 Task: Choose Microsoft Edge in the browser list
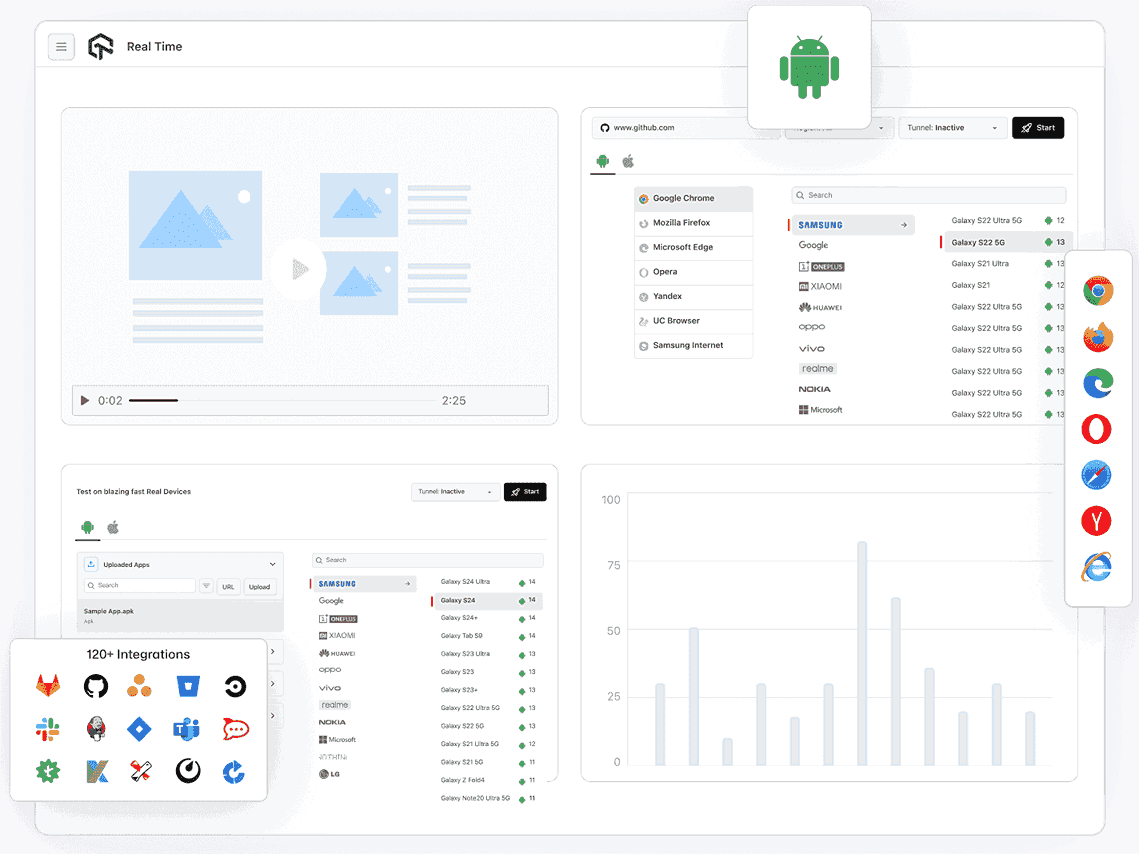pyautogui.click(x=694, y=248)
